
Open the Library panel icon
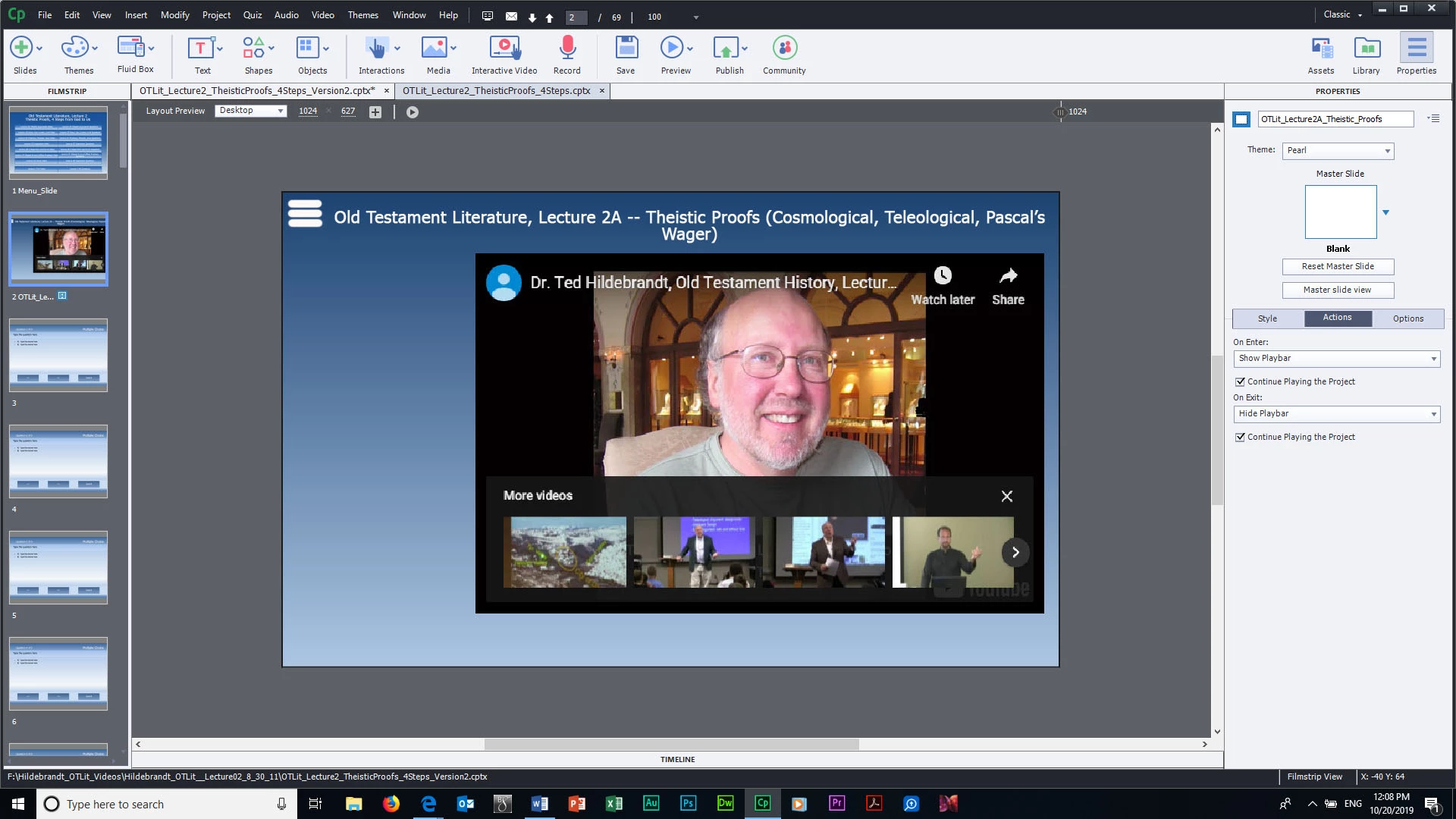click(1367, 49)
